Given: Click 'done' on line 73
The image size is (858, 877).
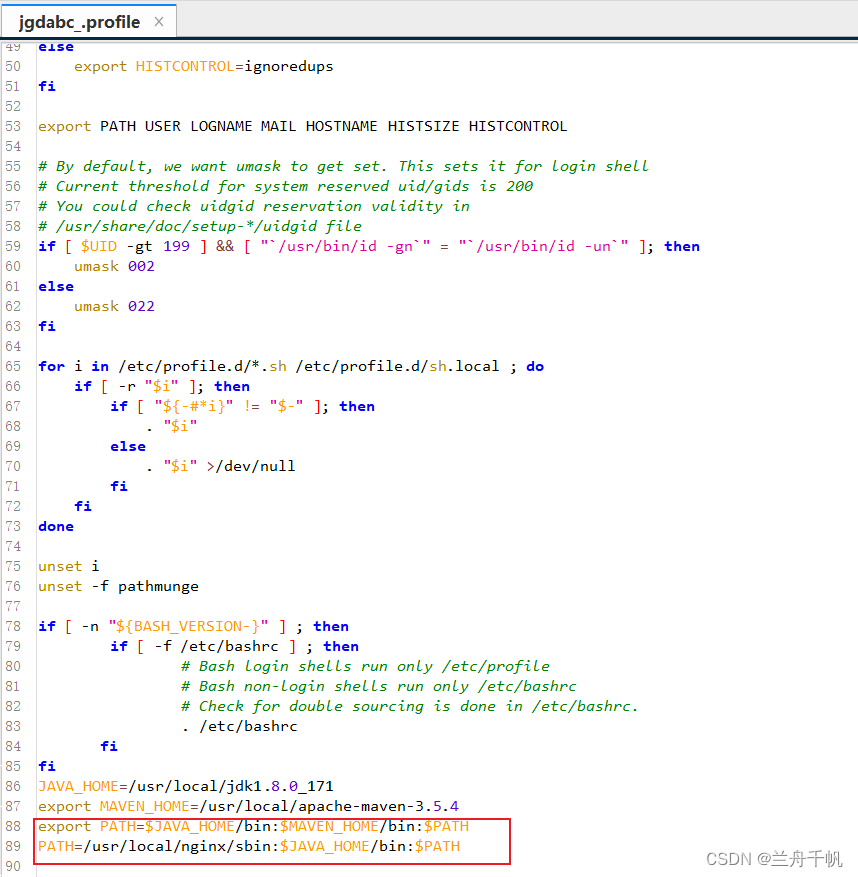Looking at the screenshot, I should (x=56, y=526).
